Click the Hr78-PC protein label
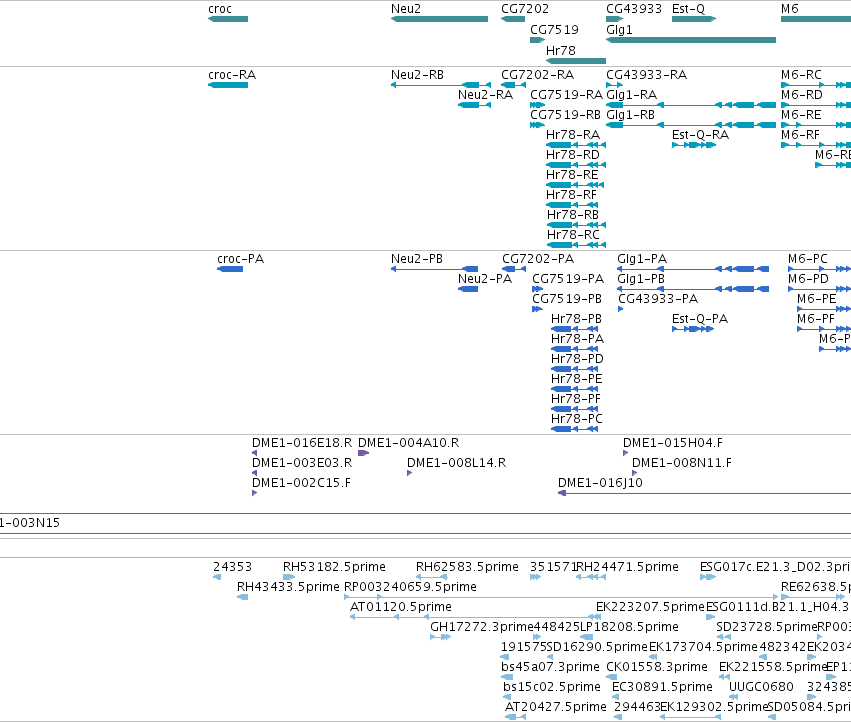The width and height of the screenshot is (851, 722). click(576, 419)
